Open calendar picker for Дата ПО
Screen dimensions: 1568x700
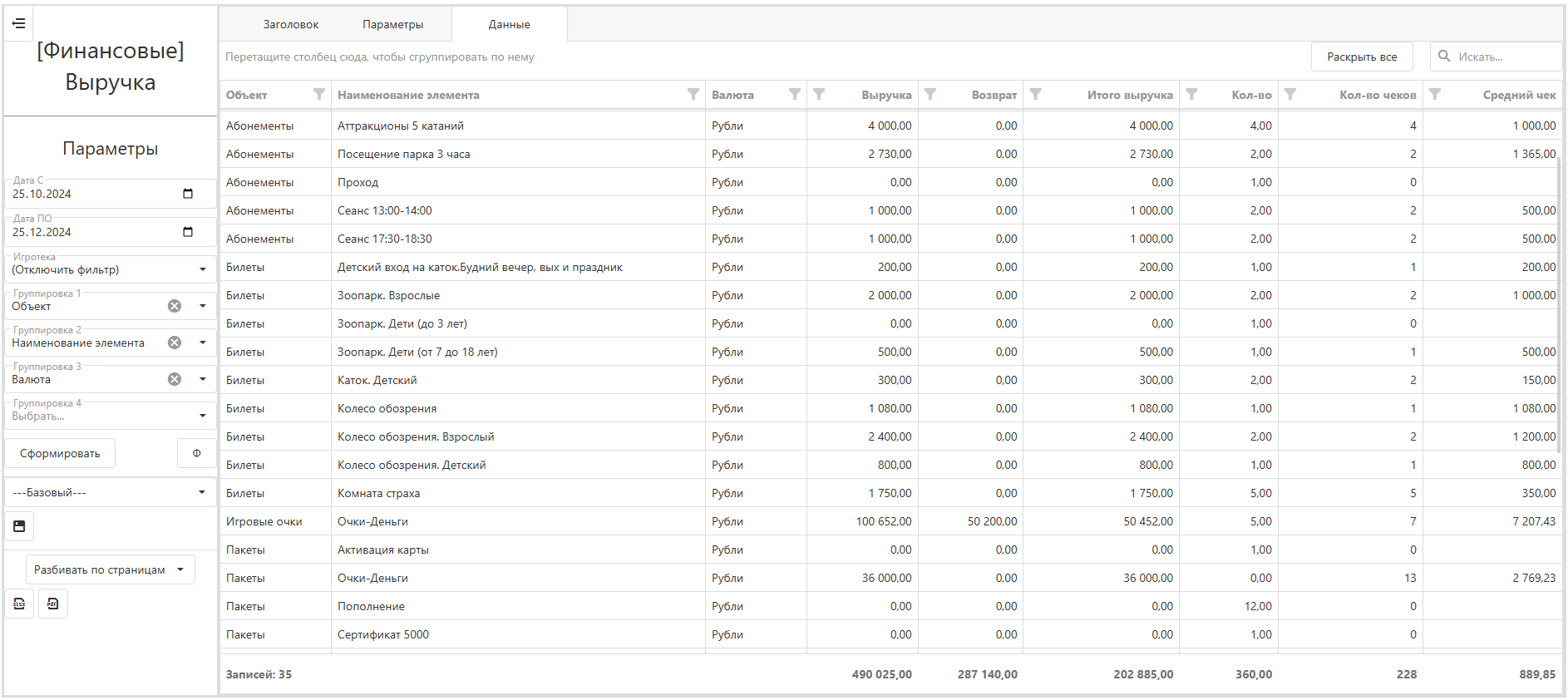click(188, 232)
